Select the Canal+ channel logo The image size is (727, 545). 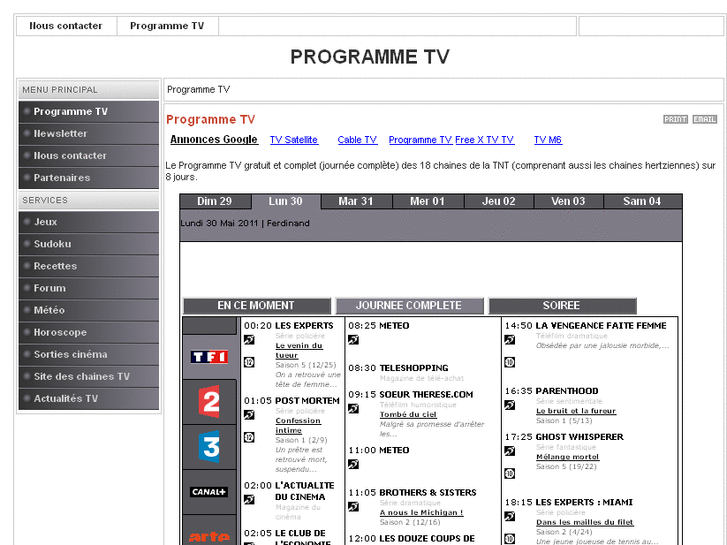click(210, 492)
